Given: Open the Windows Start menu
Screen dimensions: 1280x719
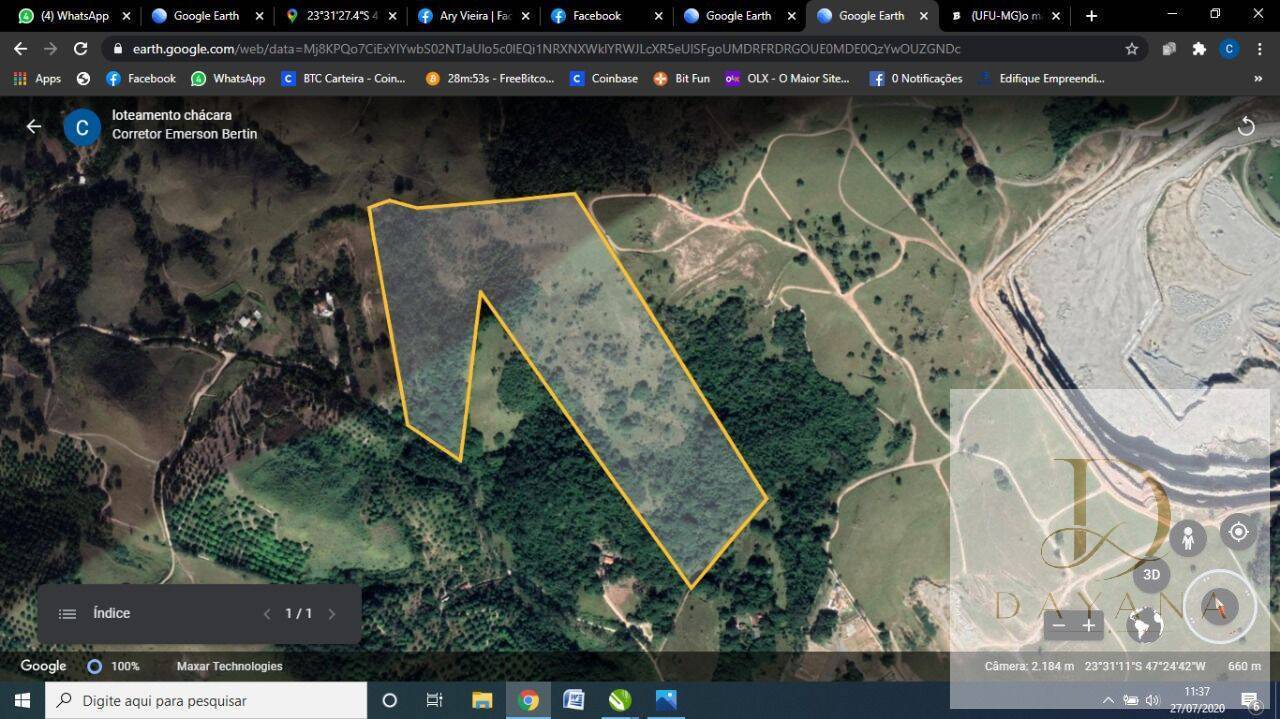Looking at the screenshot, I should point(22,700).
